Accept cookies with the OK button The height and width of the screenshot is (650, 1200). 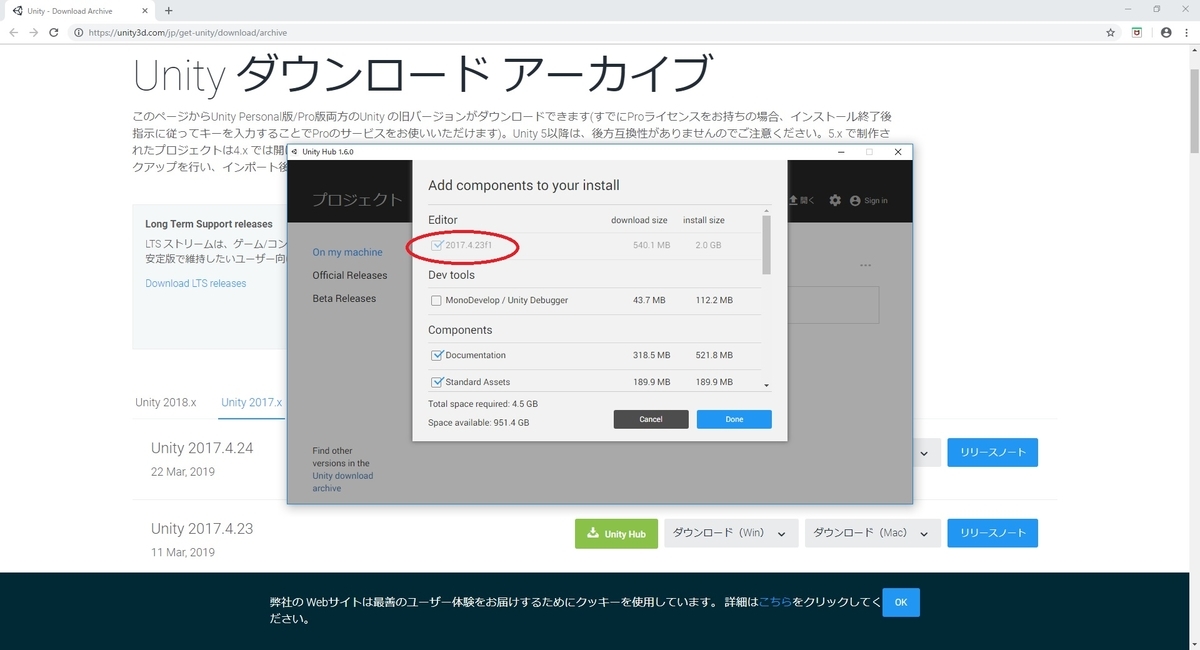tap(901, 602)
